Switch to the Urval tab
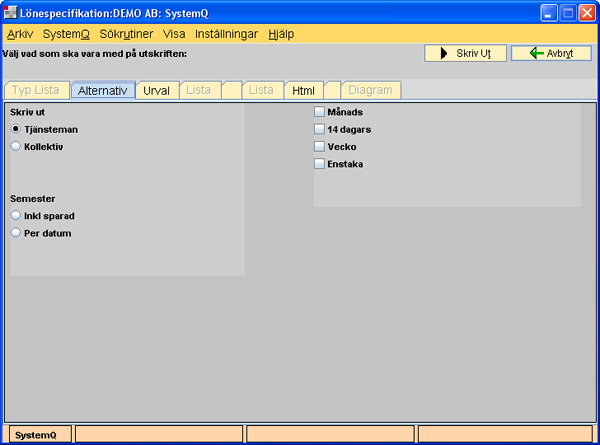Viewport: 600px width, 445px height. pyautogui.click(x=156, y=90)
